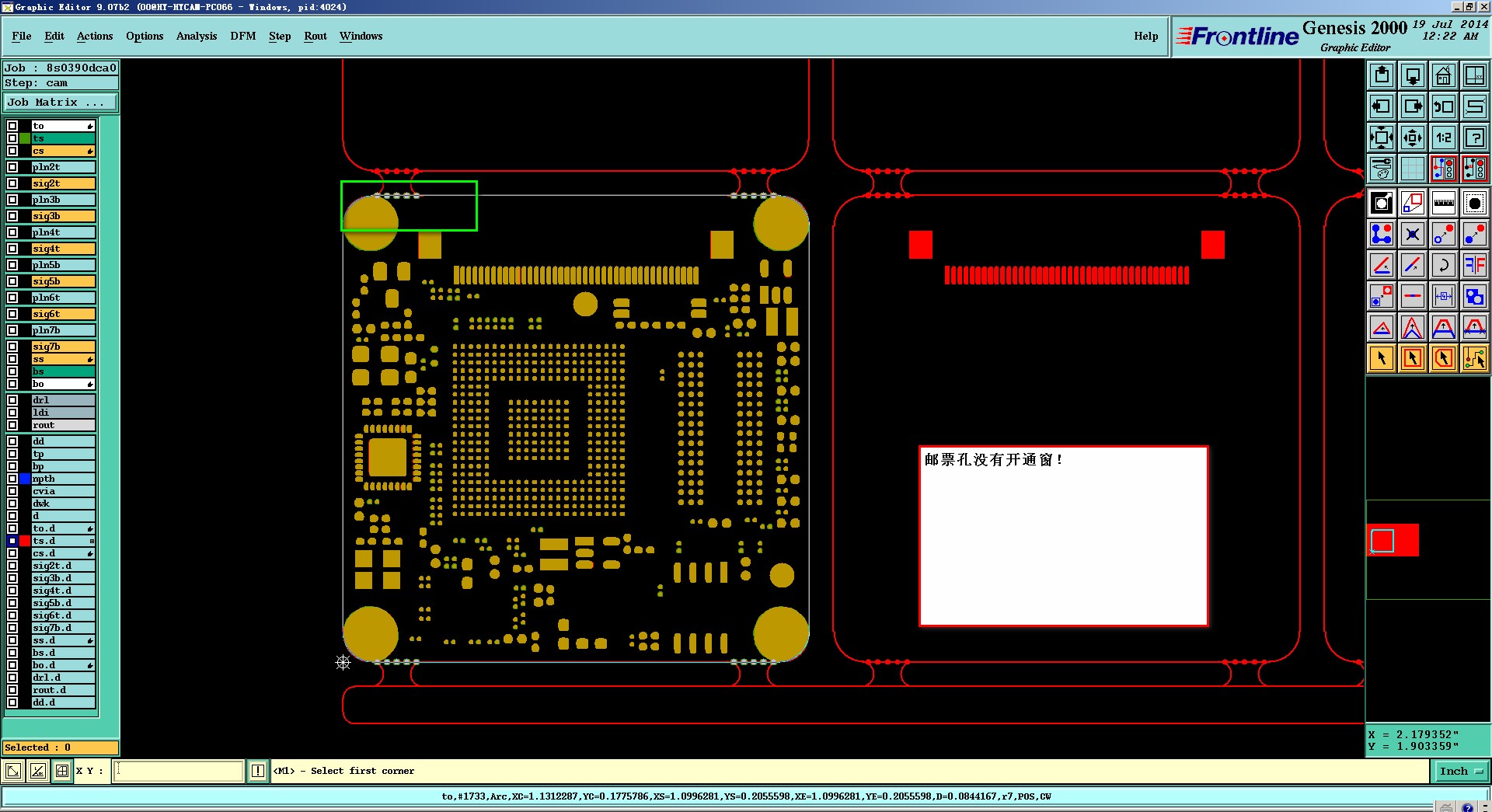Open the Options menu
1492x812 pixels.
pyautogui.click(x=145, y=37)
